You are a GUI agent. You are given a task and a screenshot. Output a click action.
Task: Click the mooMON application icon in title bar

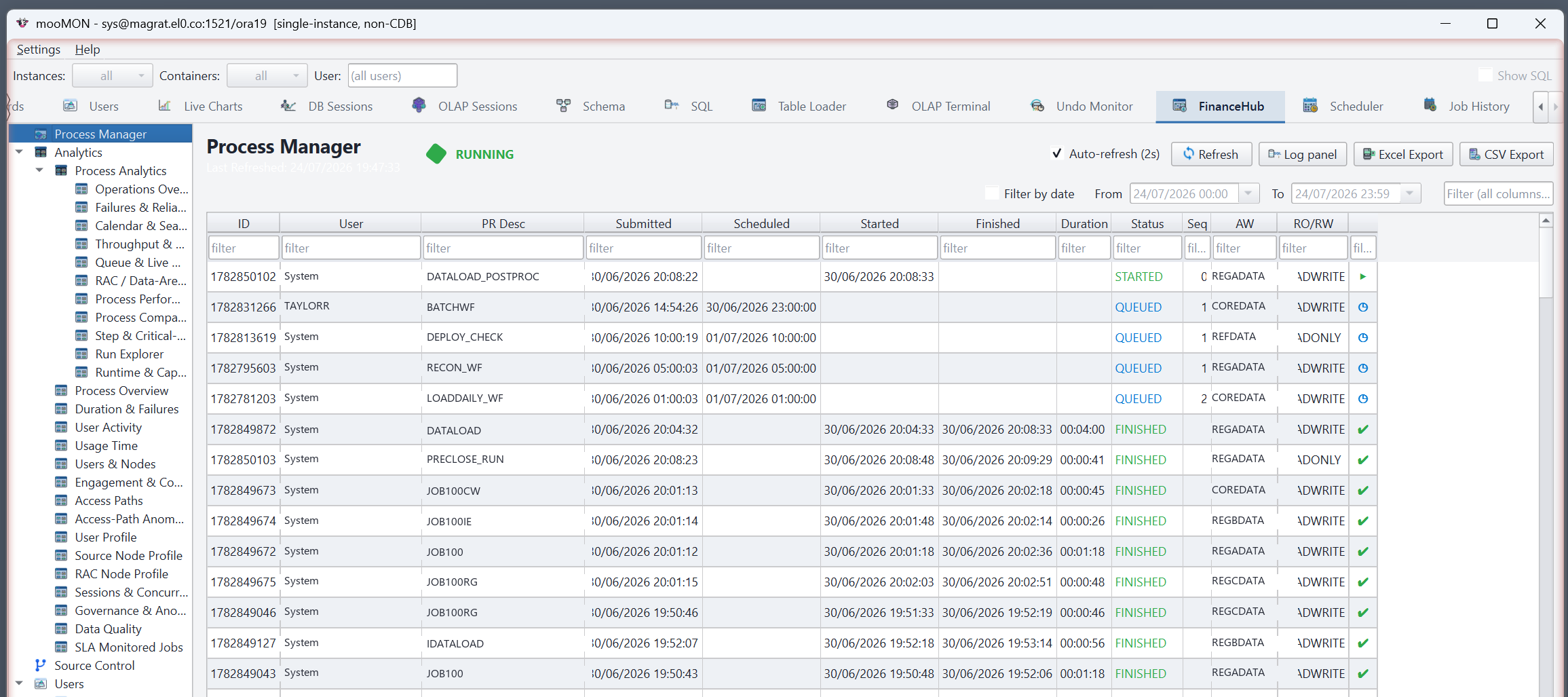click(x=22, y=23)
